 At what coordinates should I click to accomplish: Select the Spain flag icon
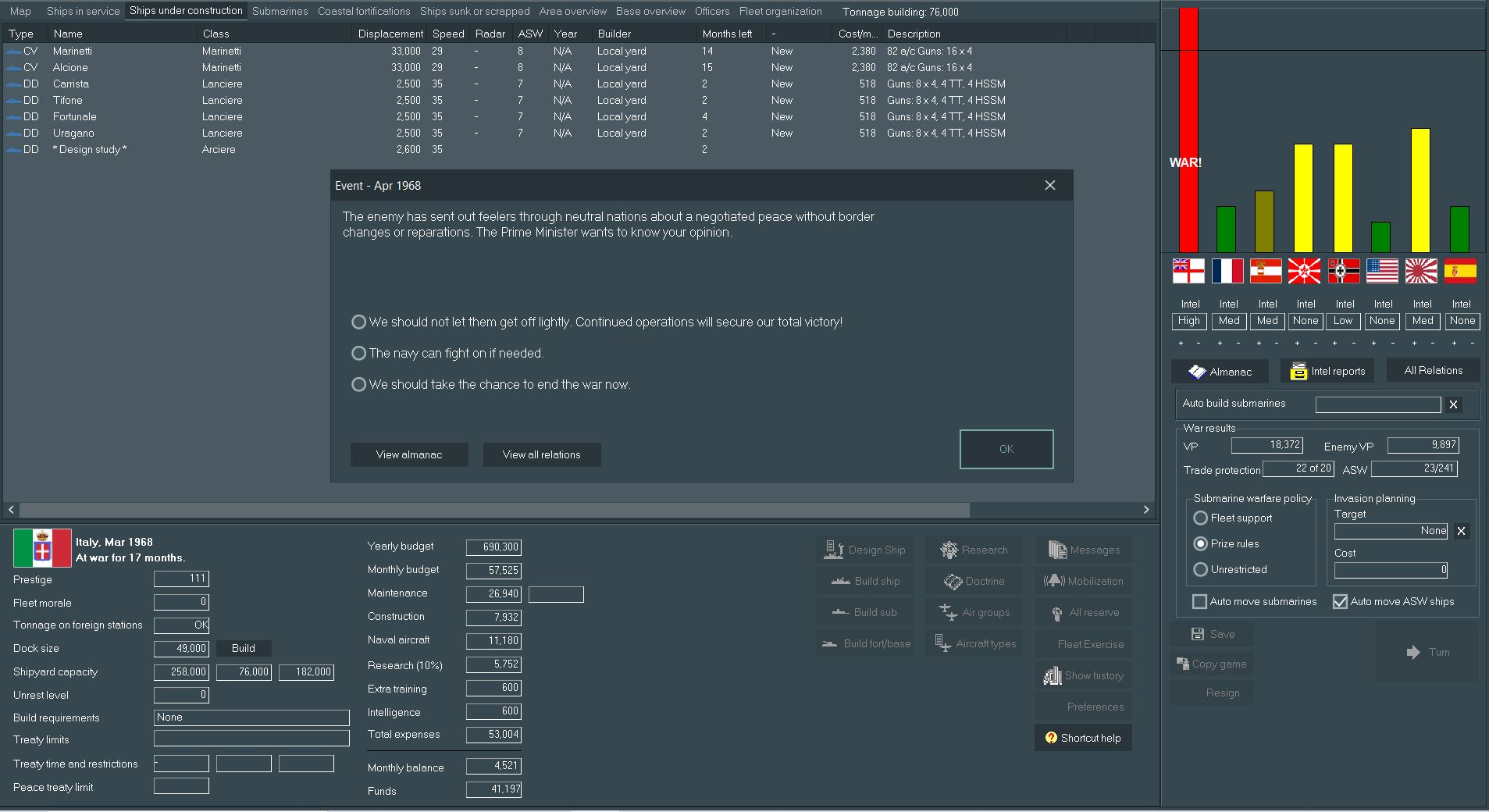(1460, 271)
